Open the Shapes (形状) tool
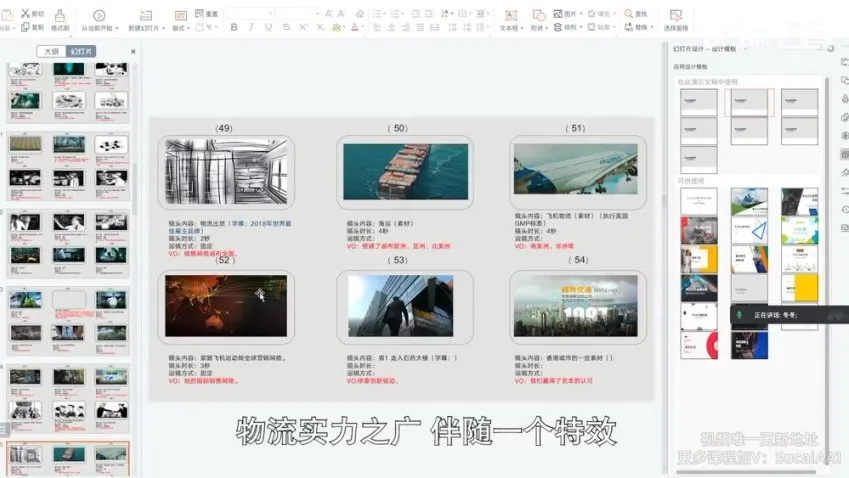 coord(537,16)
